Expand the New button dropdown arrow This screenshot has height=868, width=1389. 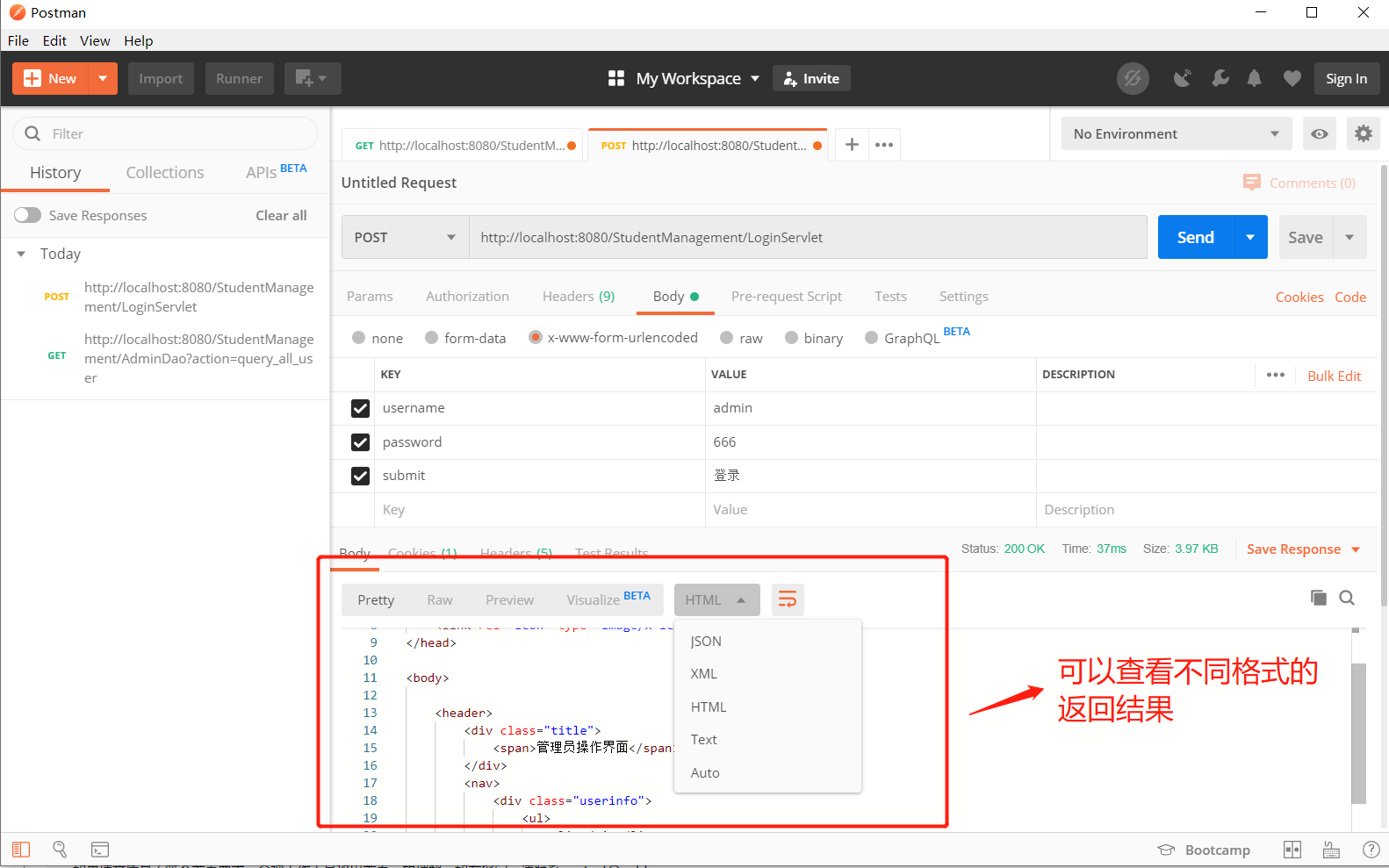coord(103,78)
